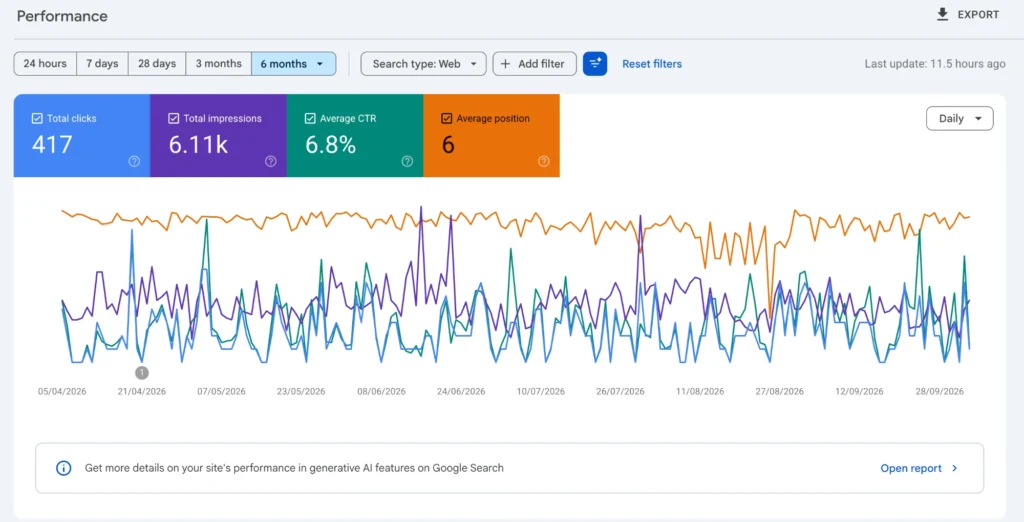Select the 7 days date range
1024x522 pixels.
coord(103,63)
